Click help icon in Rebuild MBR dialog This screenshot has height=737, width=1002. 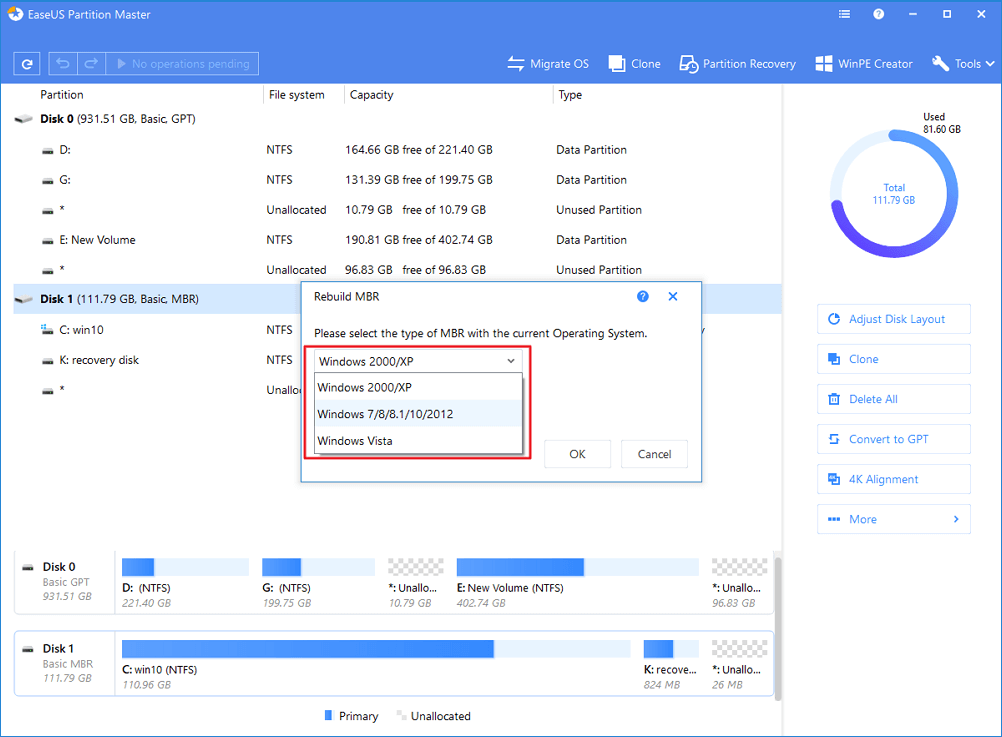643,297
